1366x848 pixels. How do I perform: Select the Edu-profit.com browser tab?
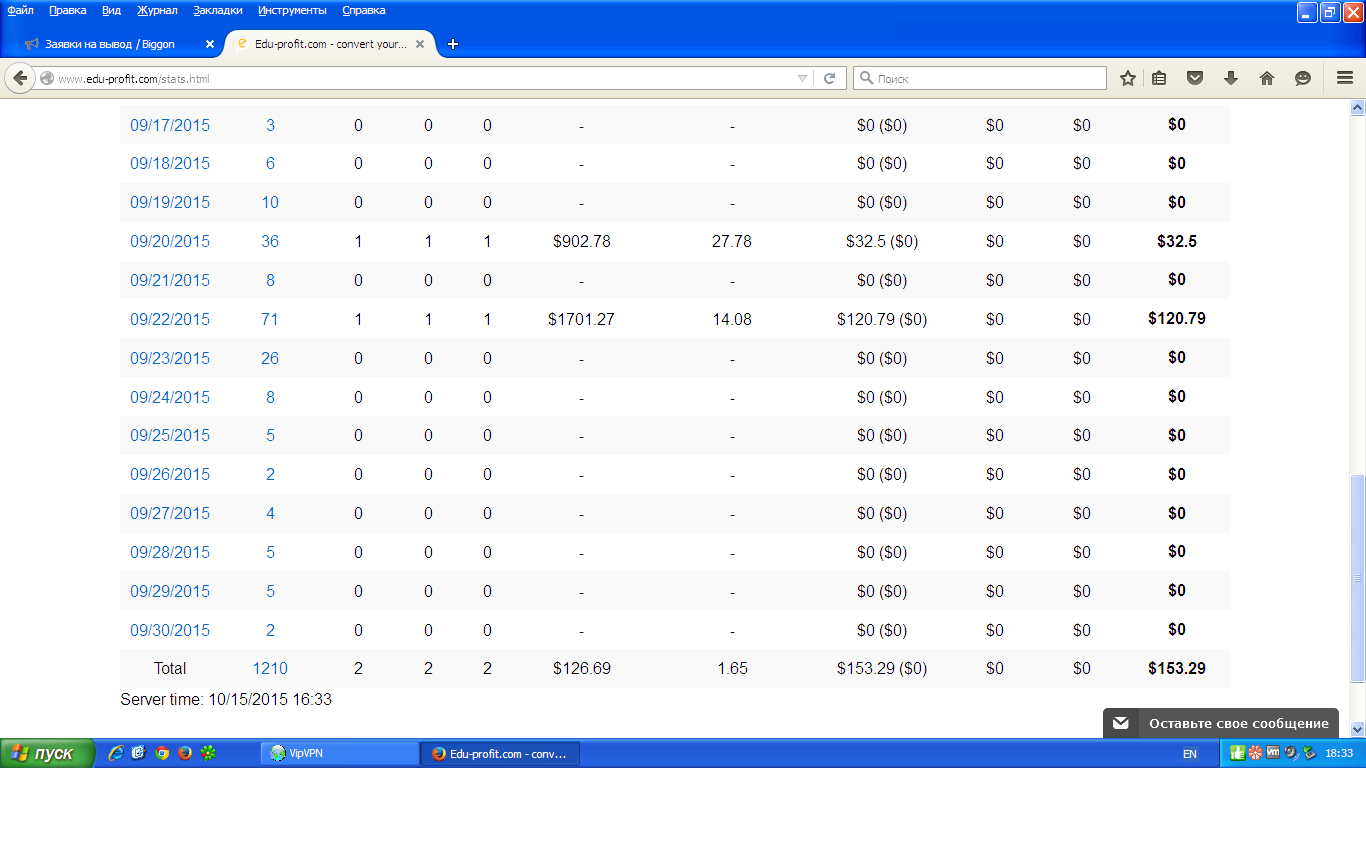[330, 44]
